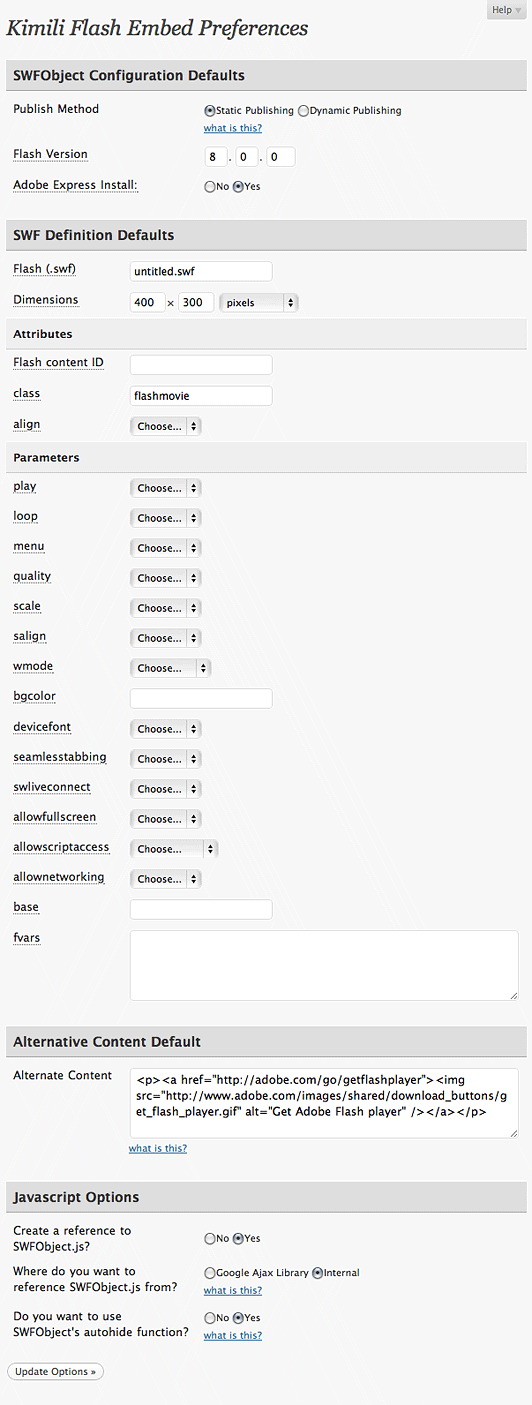The image size is (532, 1405).
Task: Click 'what is this?' under Publish Method
Action: click(233, 128)
